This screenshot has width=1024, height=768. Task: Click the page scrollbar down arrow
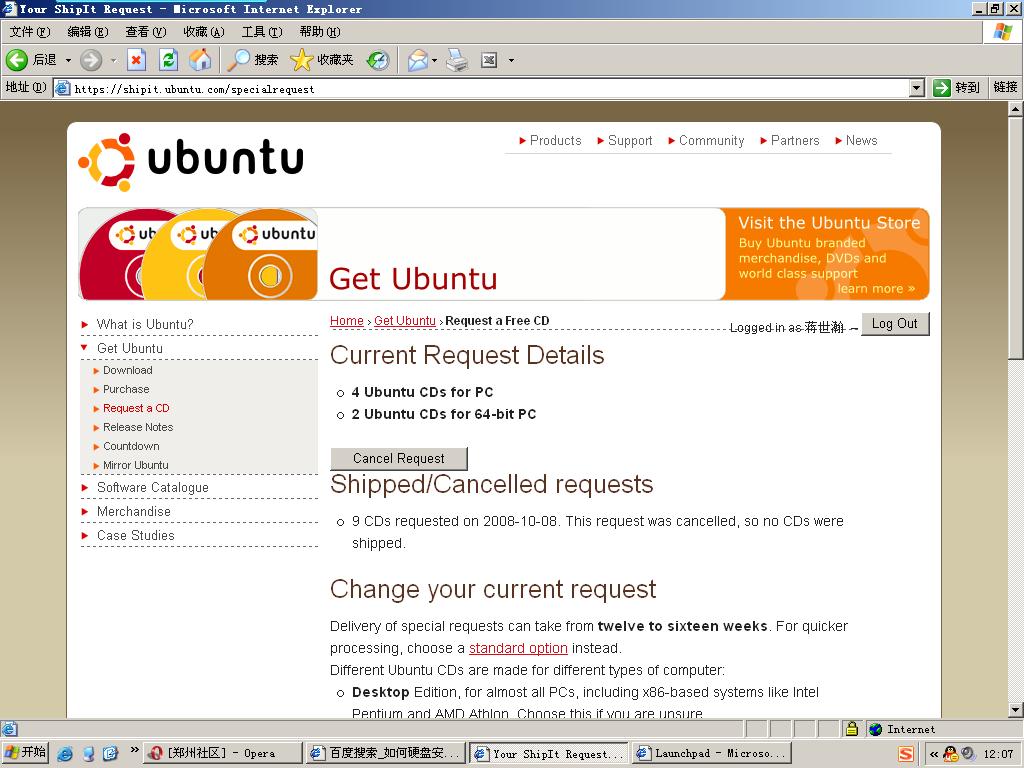point(1015,710)
